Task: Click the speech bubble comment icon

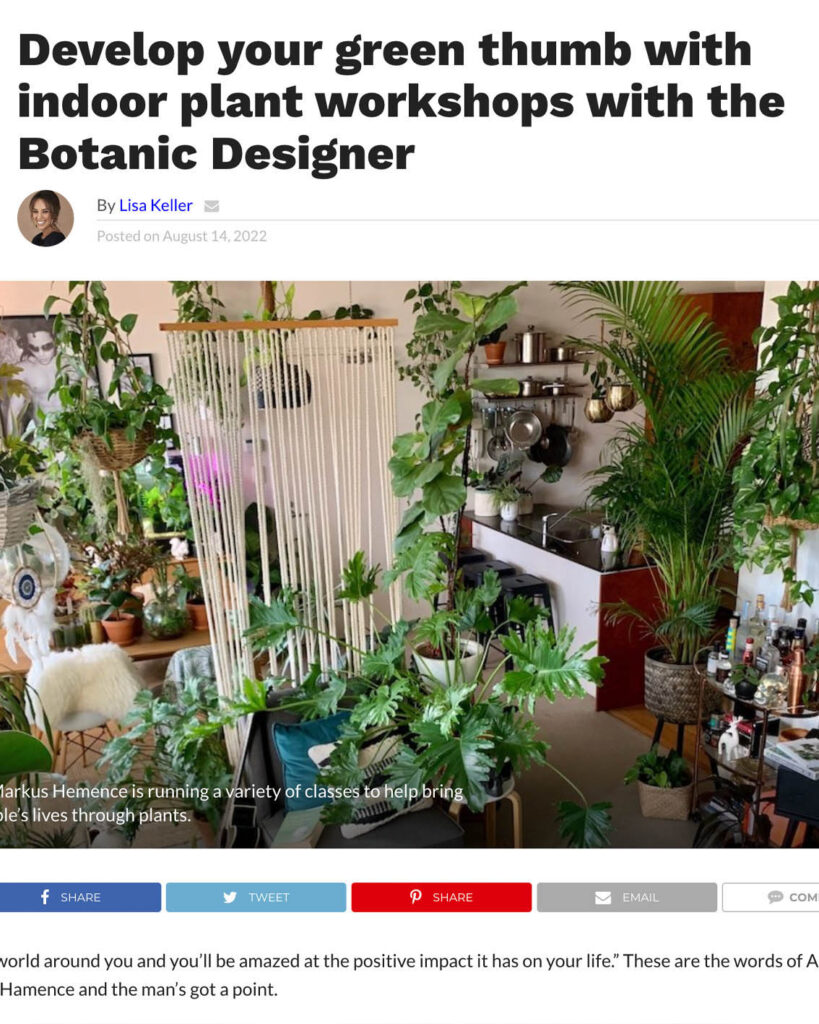Action: click(775, 897)
